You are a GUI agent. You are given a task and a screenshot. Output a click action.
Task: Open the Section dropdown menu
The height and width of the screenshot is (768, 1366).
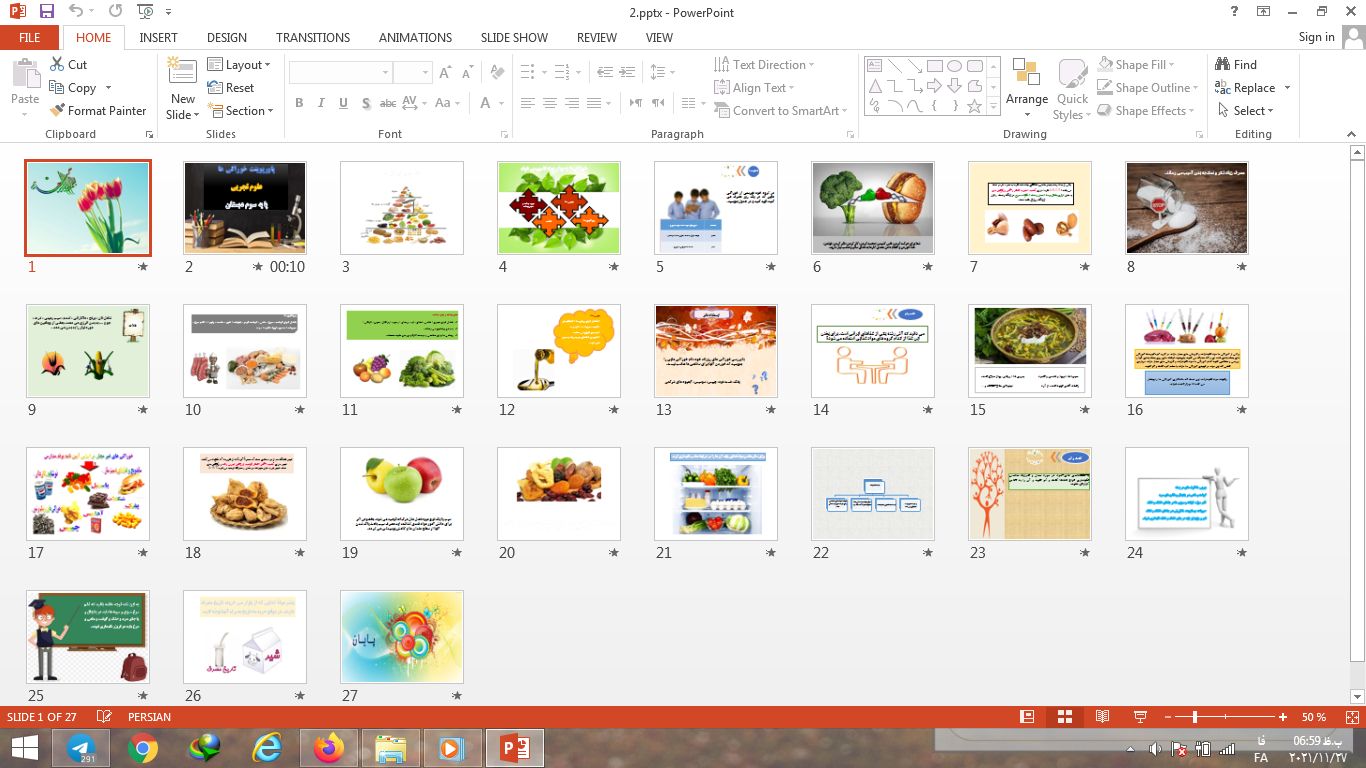[x=240, y=111]
